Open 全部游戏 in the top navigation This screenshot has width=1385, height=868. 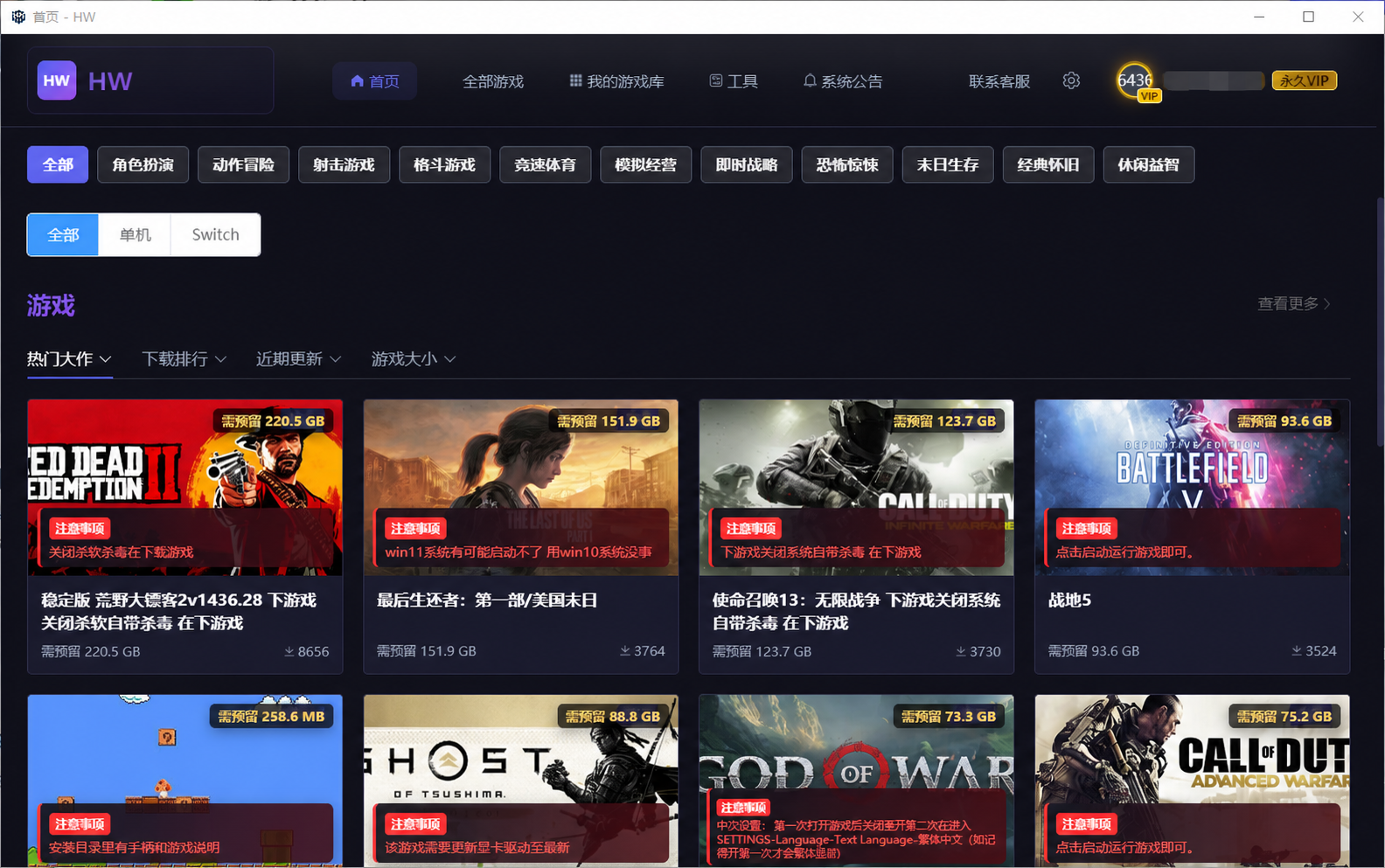493,81
